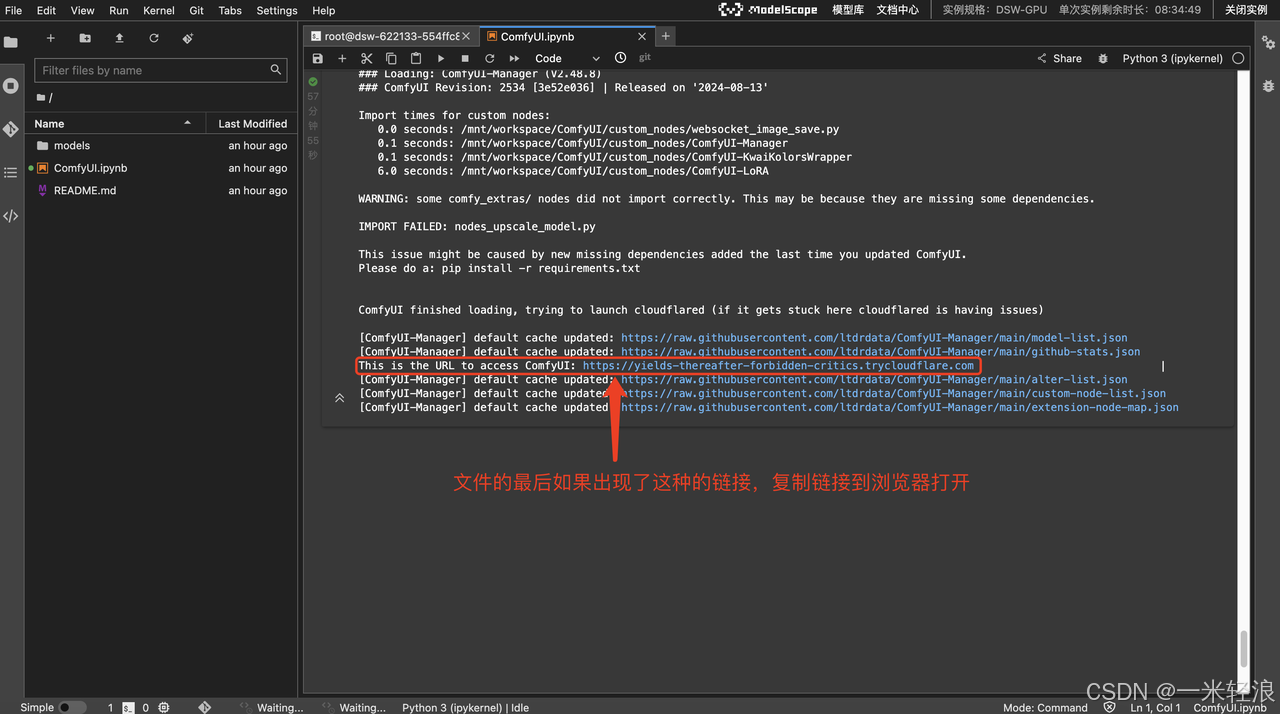The width and height of the screenshot is (1280, 714).
Task: Open the Kernel menu
Action: click(158, 10)
